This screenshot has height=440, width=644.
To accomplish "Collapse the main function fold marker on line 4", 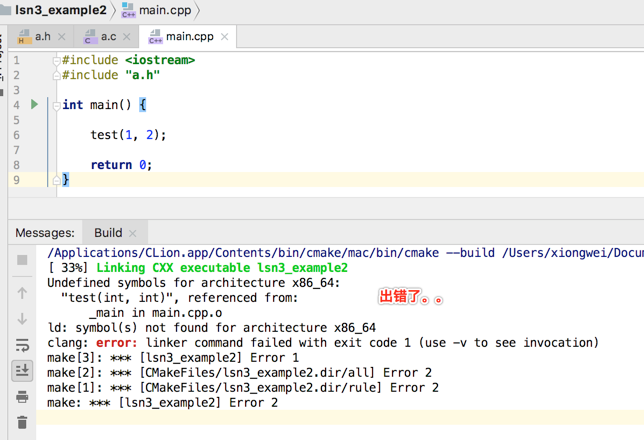I will tap(56, 106).
